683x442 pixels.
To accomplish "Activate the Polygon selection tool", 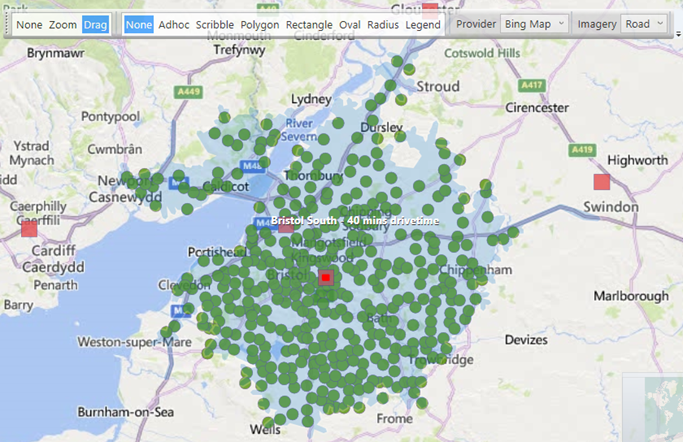I will pyautogui.click(x=260, y=25).
